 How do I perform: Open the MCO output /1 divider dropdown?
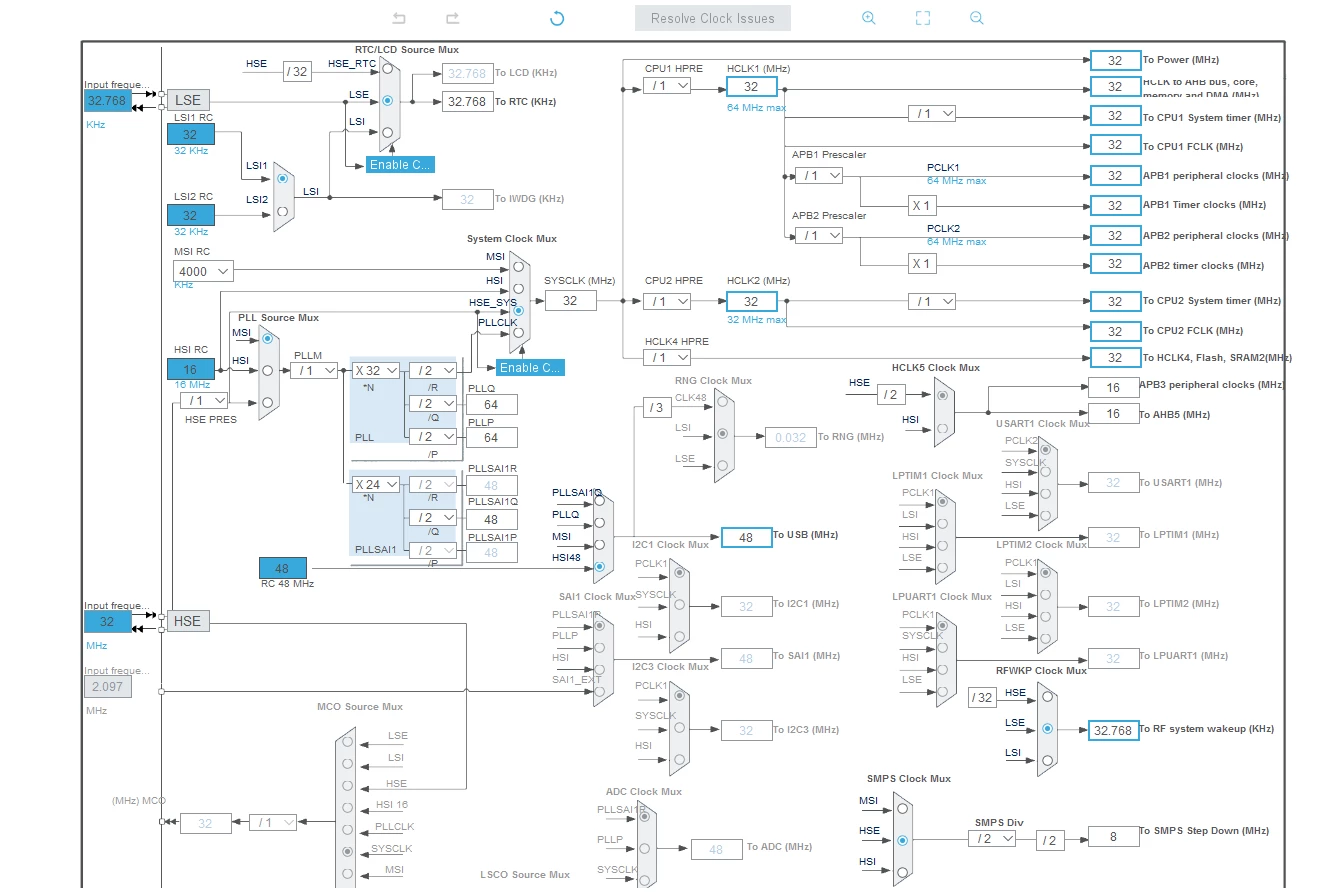(x=273, y=822)
